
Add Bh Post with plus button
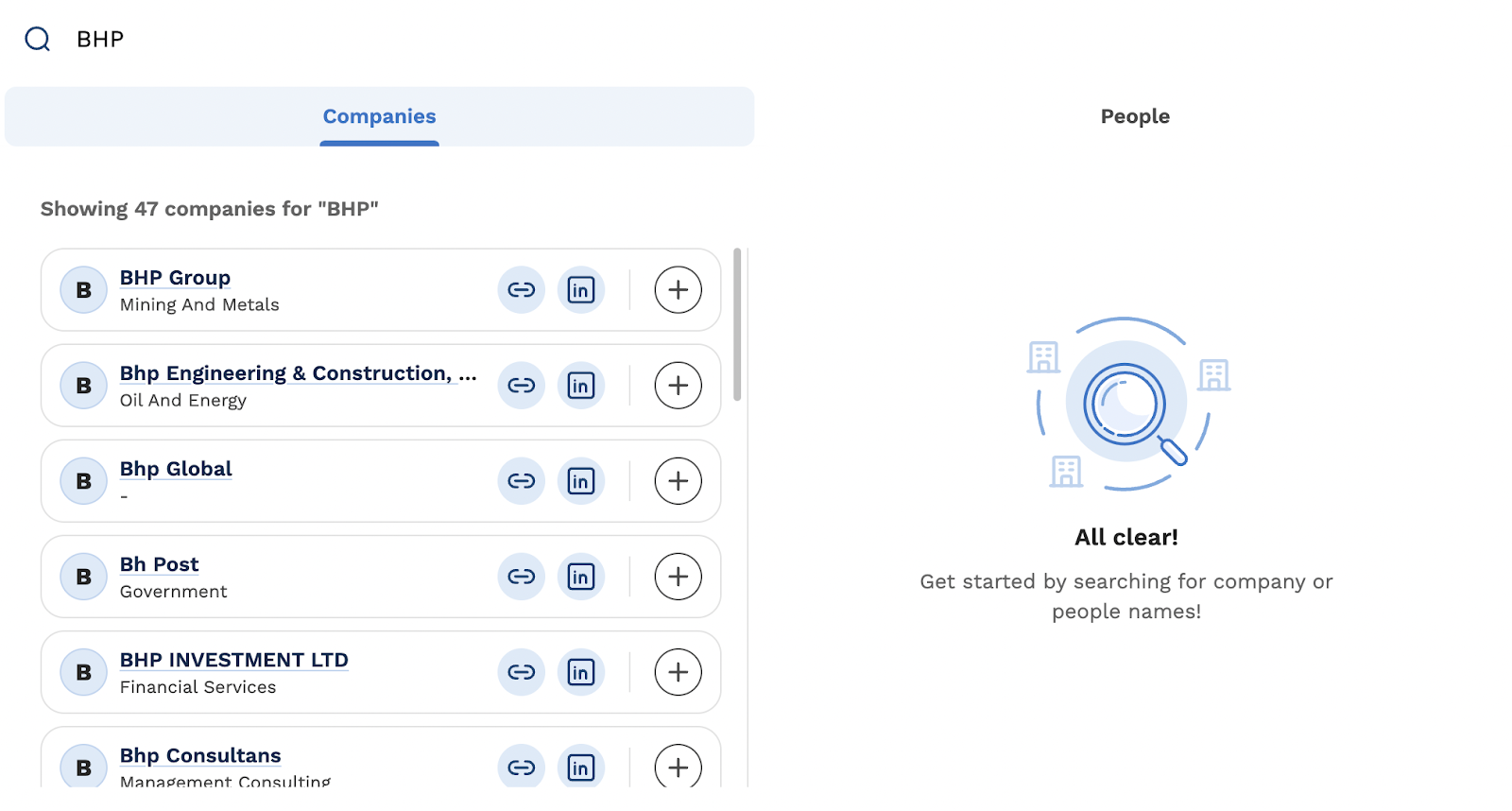click(x=679, y=577)
